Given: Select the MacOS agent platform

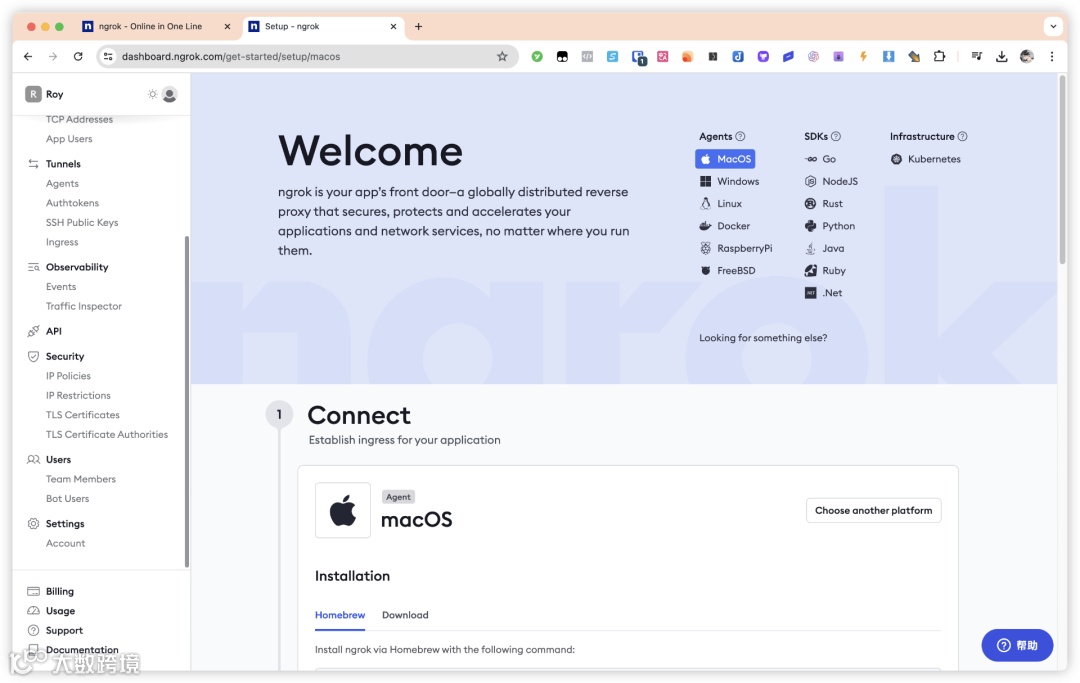Looking at the screenshot, I should click(x=725, y=159).
